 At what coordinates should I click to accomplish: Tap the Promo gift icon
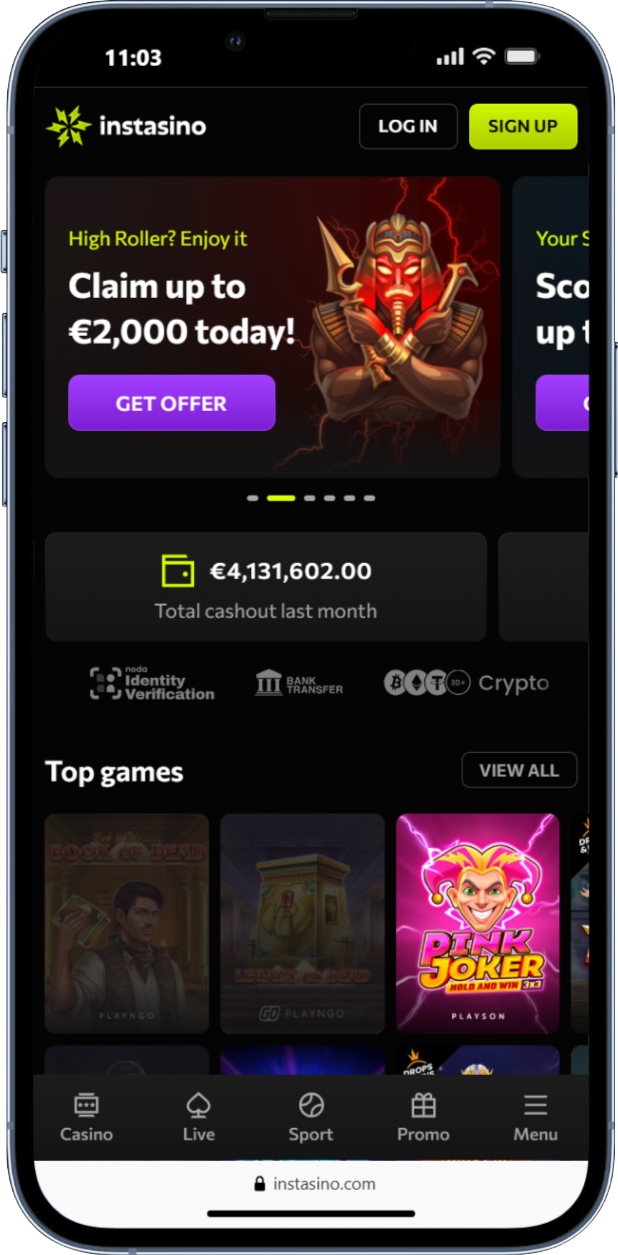[423, 1105]
